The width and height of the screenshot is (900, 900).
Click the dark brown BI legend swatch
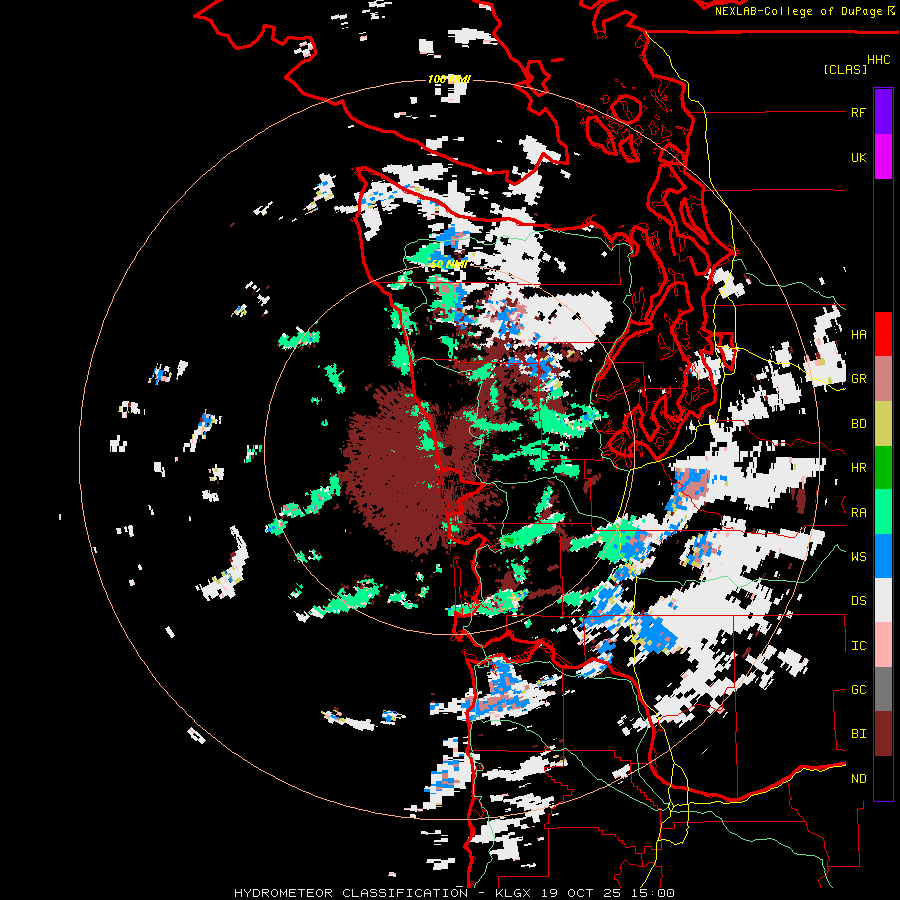click(x=883, y=734)
